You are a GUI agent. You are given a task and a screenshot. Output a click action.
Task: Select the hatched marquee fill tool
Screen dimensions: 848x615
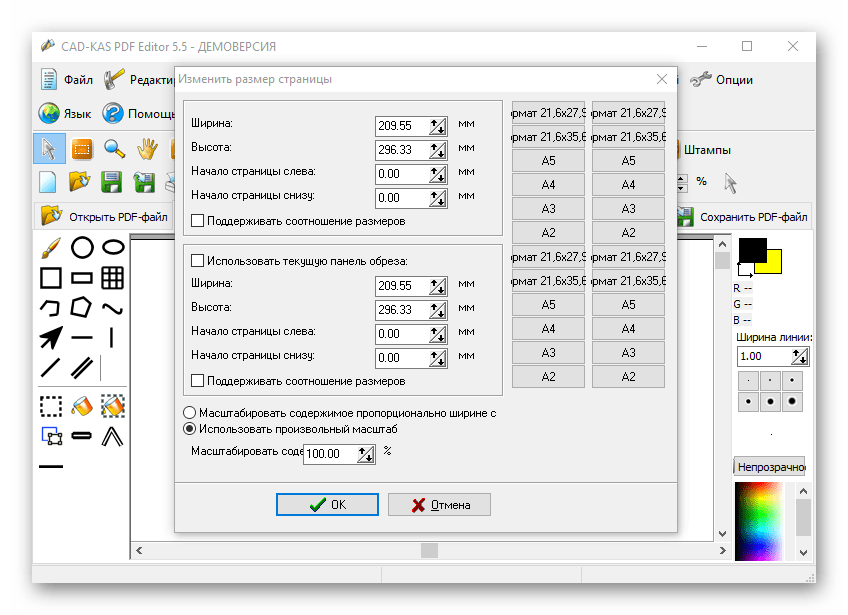click(112, 406)
